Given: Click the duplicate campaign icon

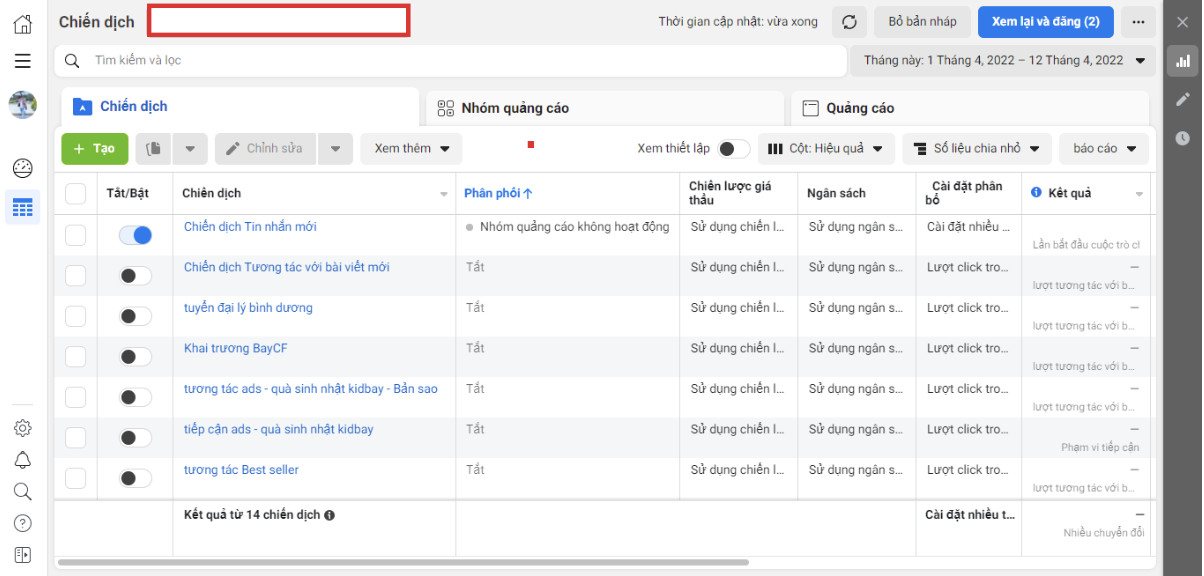Looking at the screenshot, I should 153,149.
